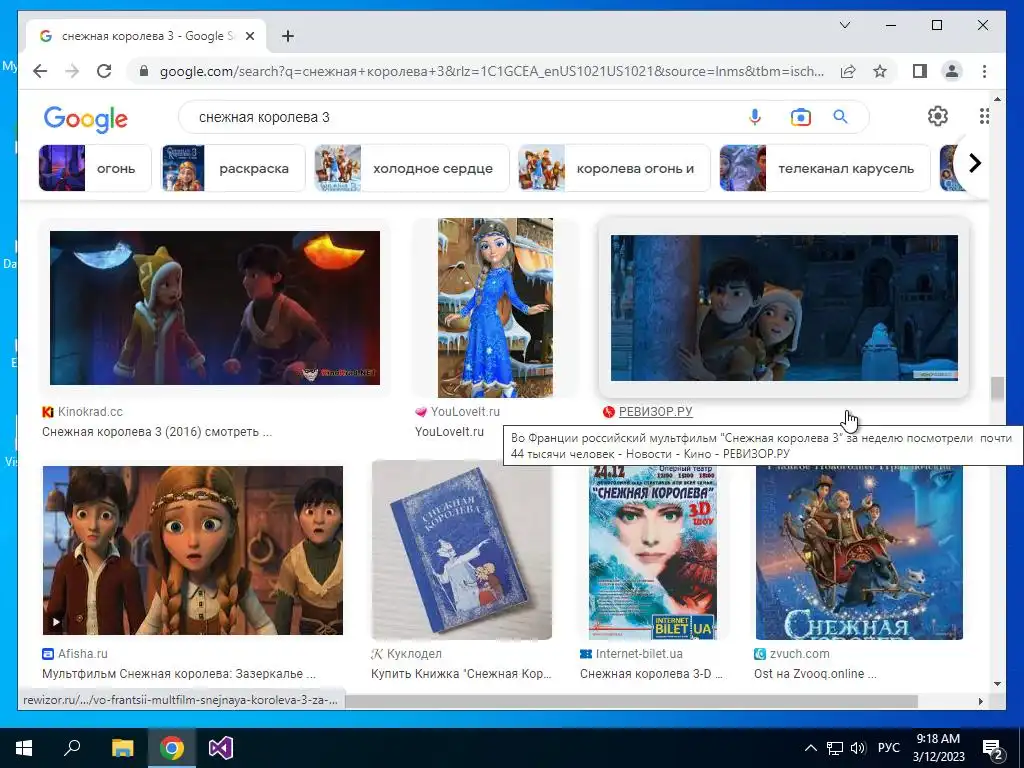Open the Kinokrad.cc image result
This screenshot has width=1024, height=768.
coord(215,308)
